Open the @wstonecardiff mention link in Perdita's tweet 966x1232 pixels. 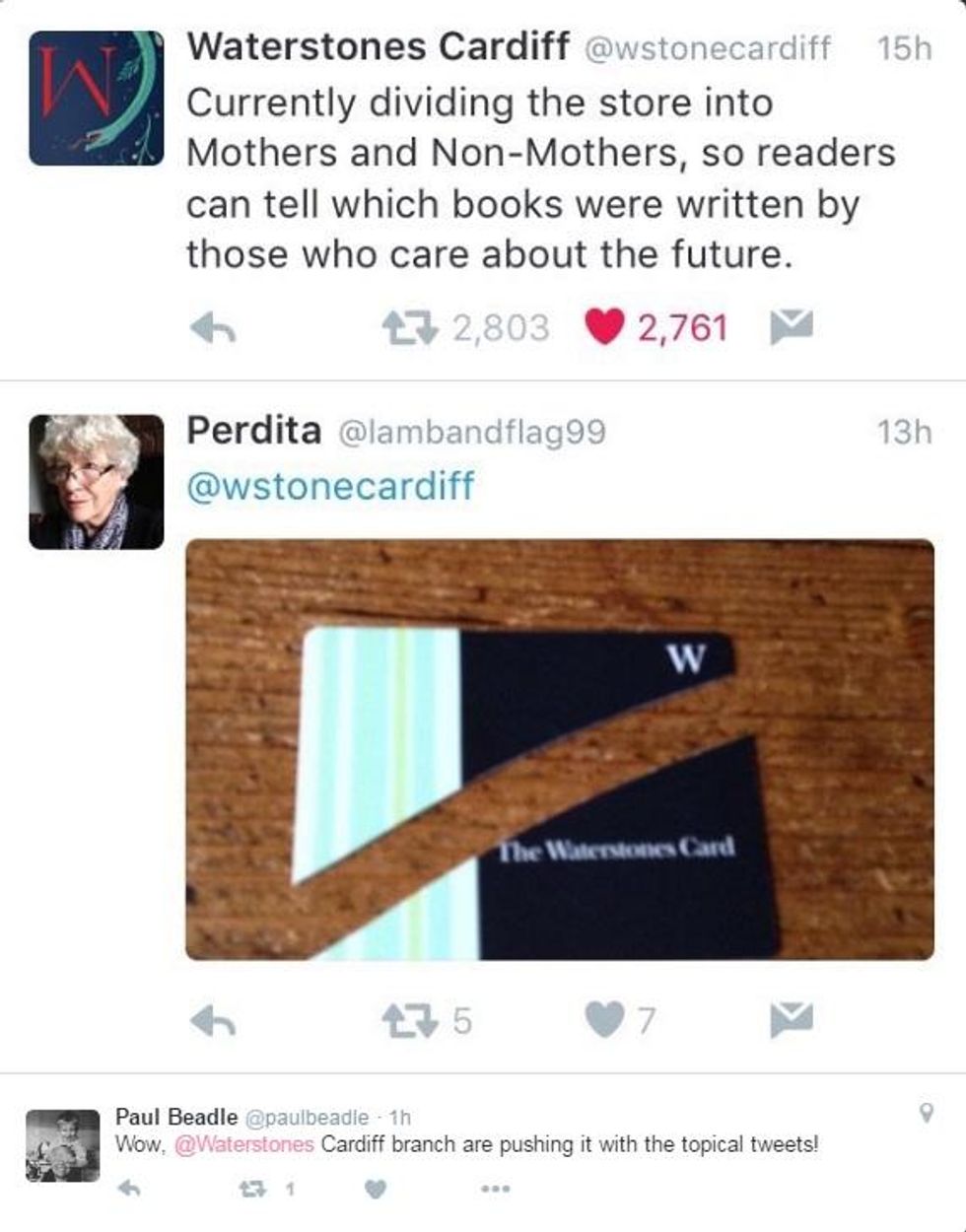(330, 485)
